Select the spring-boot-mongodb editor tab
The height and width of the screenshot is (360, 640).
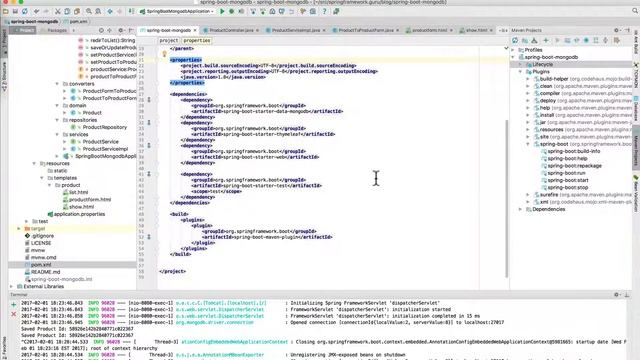169,30
